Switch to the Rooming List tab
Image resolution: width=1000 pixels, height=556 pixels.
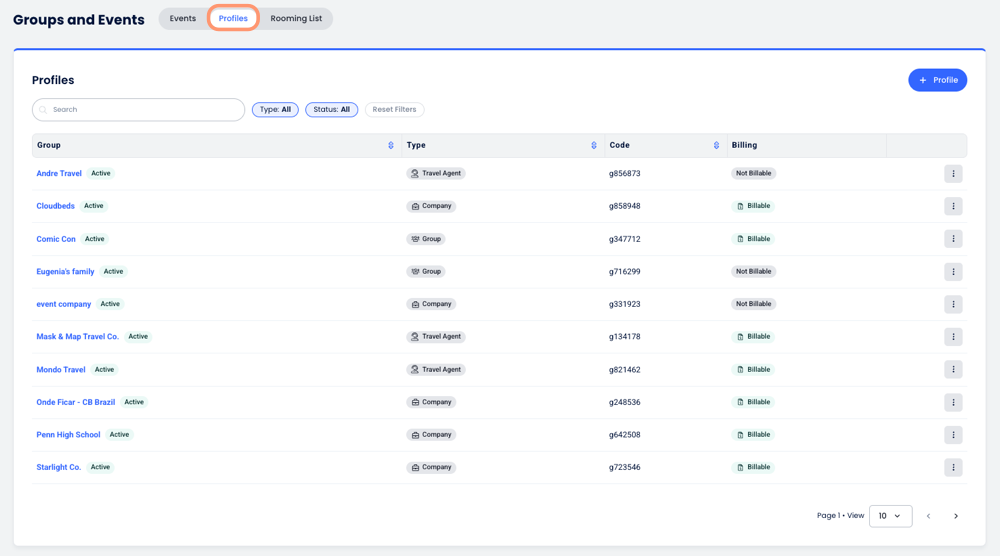pos(296,19)
